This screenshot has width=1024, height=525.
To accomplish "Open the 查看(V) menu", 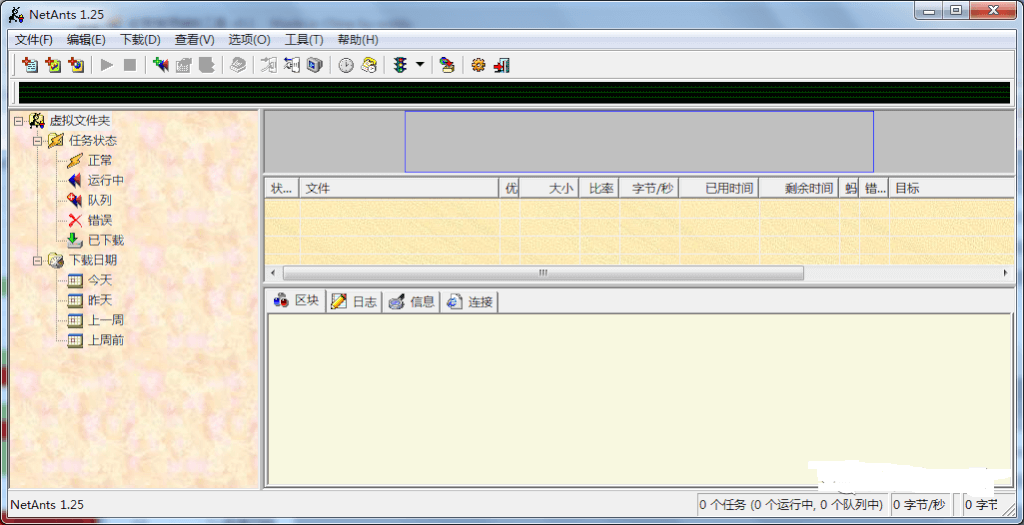I will [x=195, y=40].
